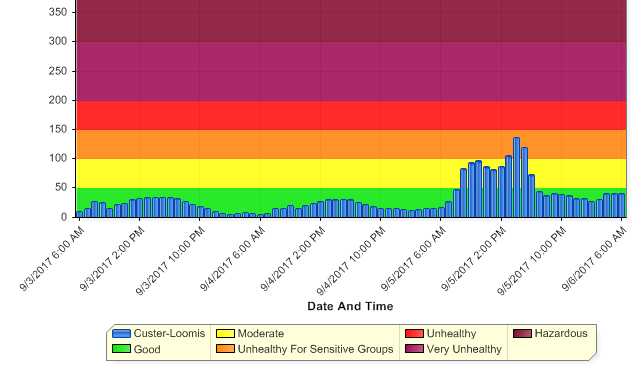Click the 9/4/2017 2:00 PM axis label
The width and height of the screenshot is (636, 370).
293,258
